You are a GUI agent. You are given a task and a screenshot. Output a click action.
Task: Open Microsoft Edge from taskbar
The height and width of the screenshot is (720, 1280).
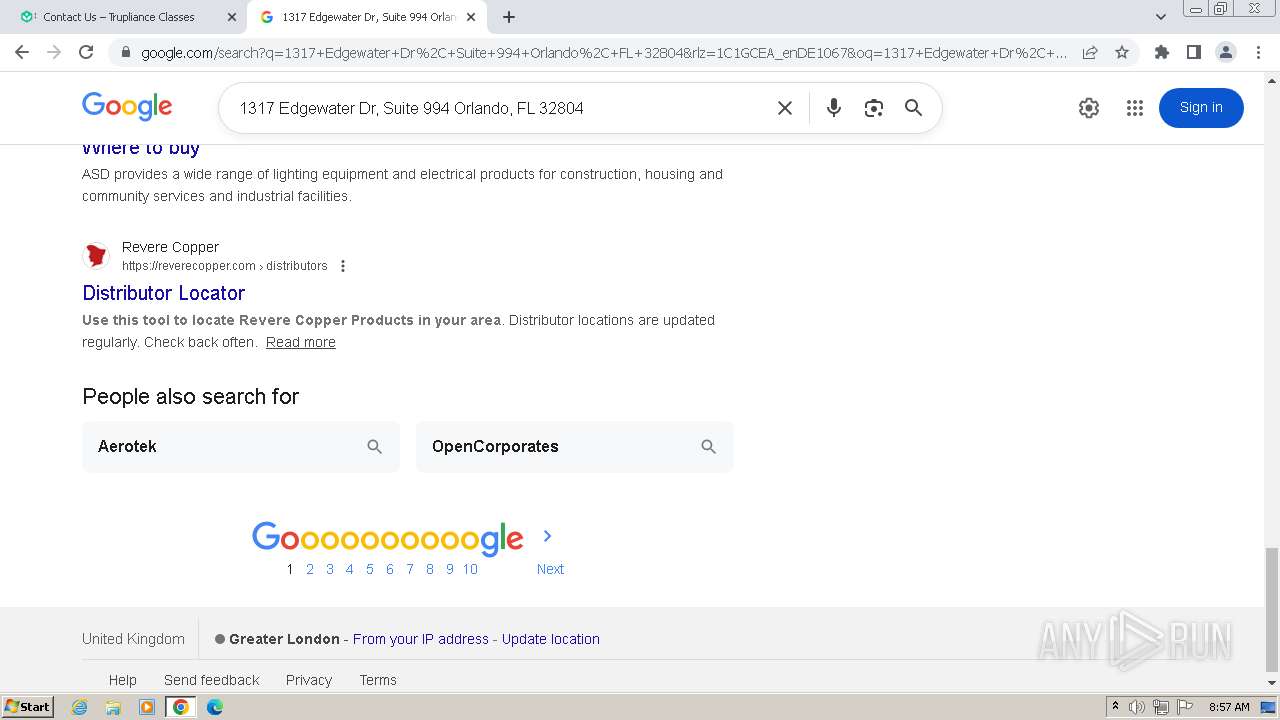coord(214,707)
